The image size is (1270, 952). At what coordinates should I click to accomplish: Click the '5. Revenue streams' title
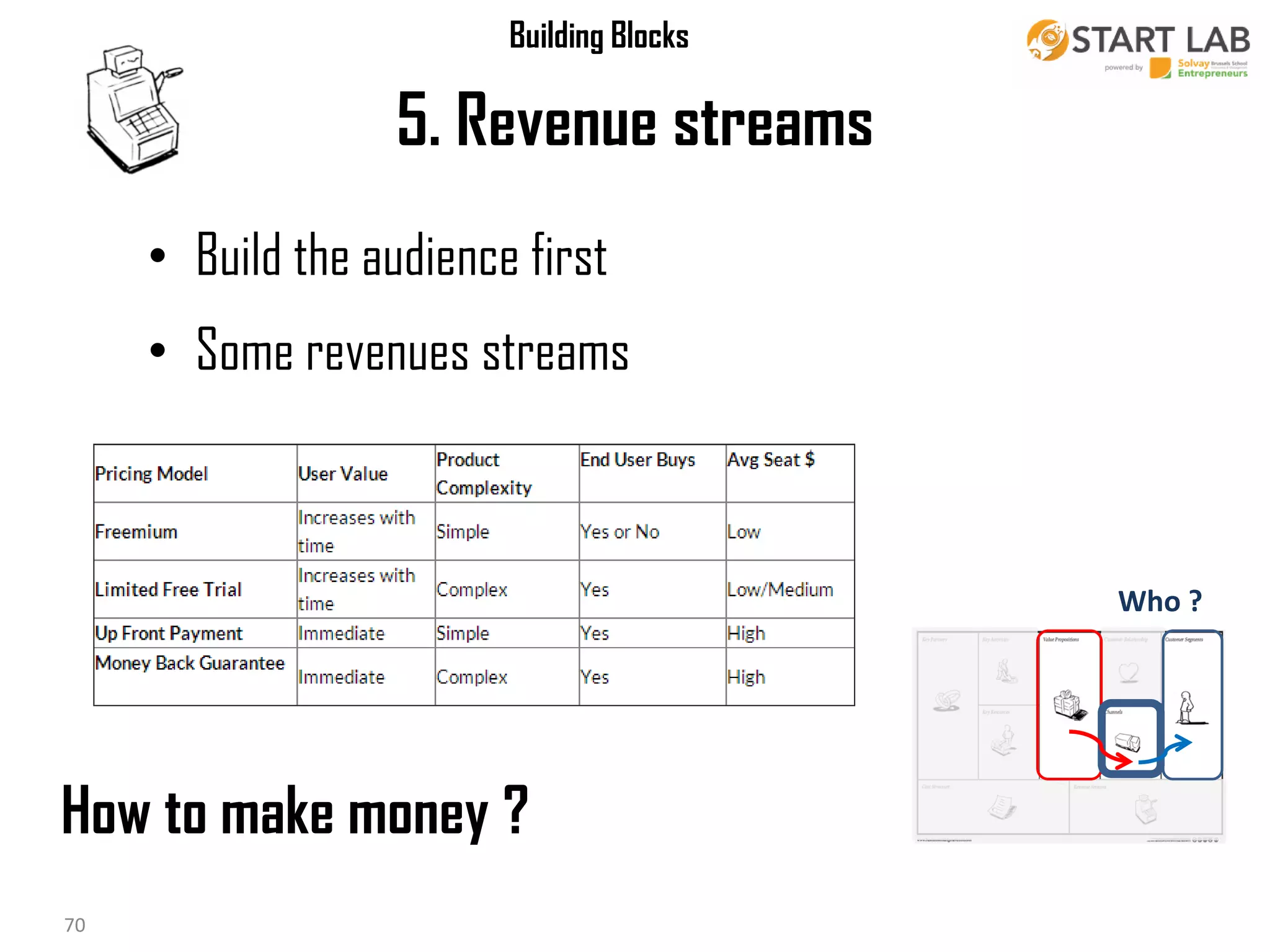(x=634, y=119)
